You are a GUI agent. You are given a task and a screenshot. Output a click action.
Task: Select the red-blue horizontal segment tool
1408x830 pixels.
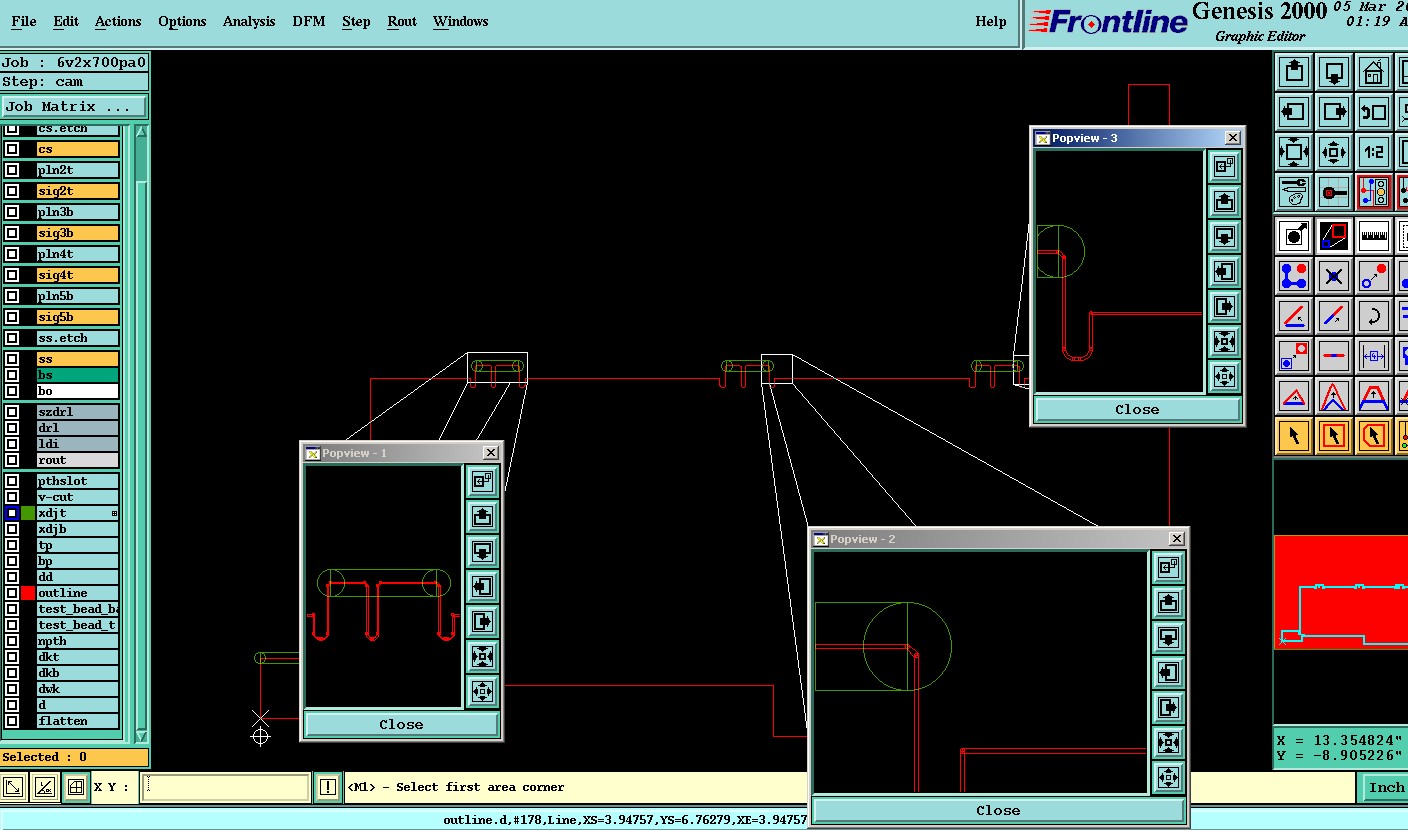(x=1334, y=356)
